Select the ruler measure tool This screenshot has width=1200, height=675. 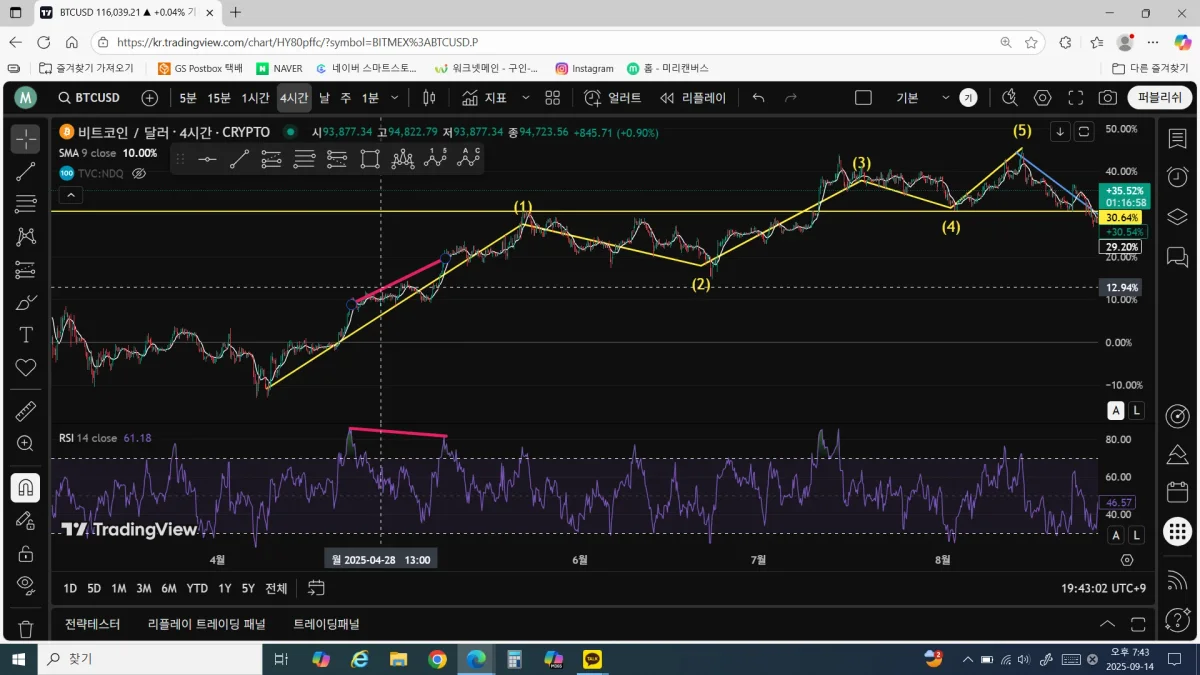25,411
